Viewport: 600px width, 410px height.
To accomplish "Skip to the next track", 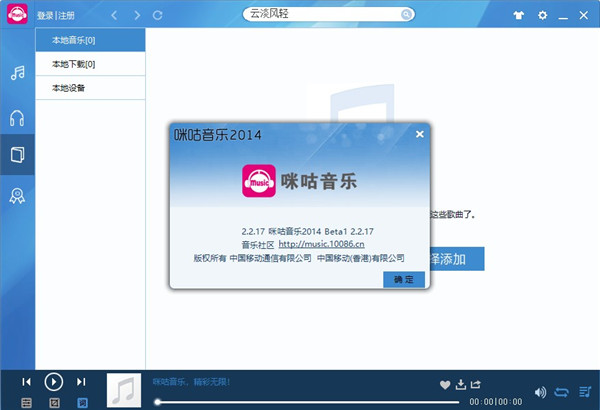I will [81, 382].
